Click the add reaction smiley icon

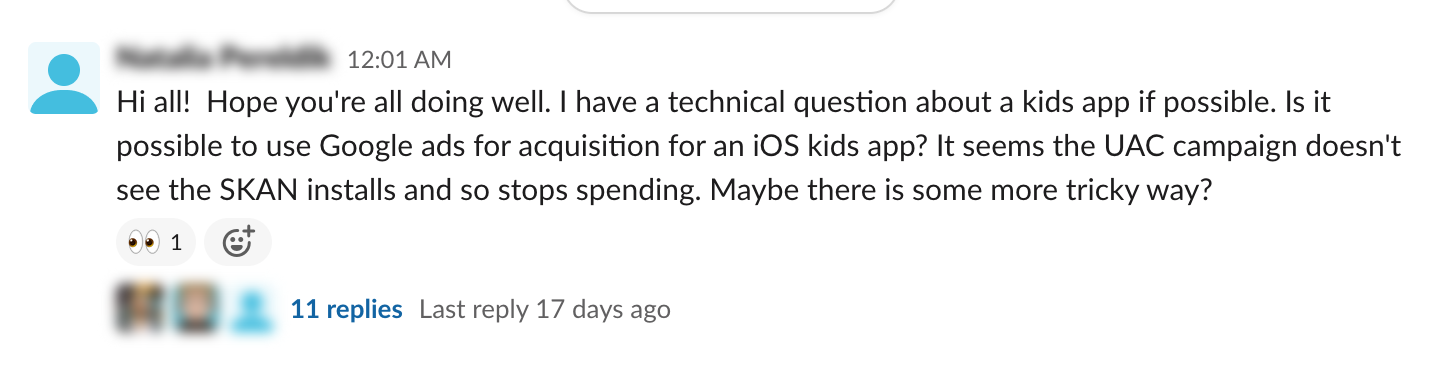tap(237, 242)
